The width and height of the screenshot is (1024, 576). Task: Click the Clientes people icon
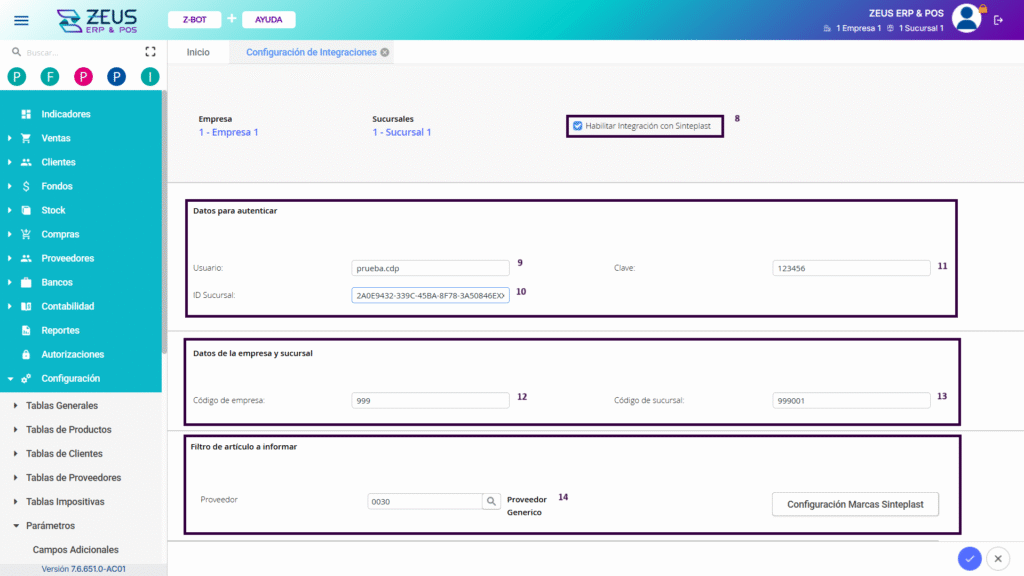pos(26,162)
